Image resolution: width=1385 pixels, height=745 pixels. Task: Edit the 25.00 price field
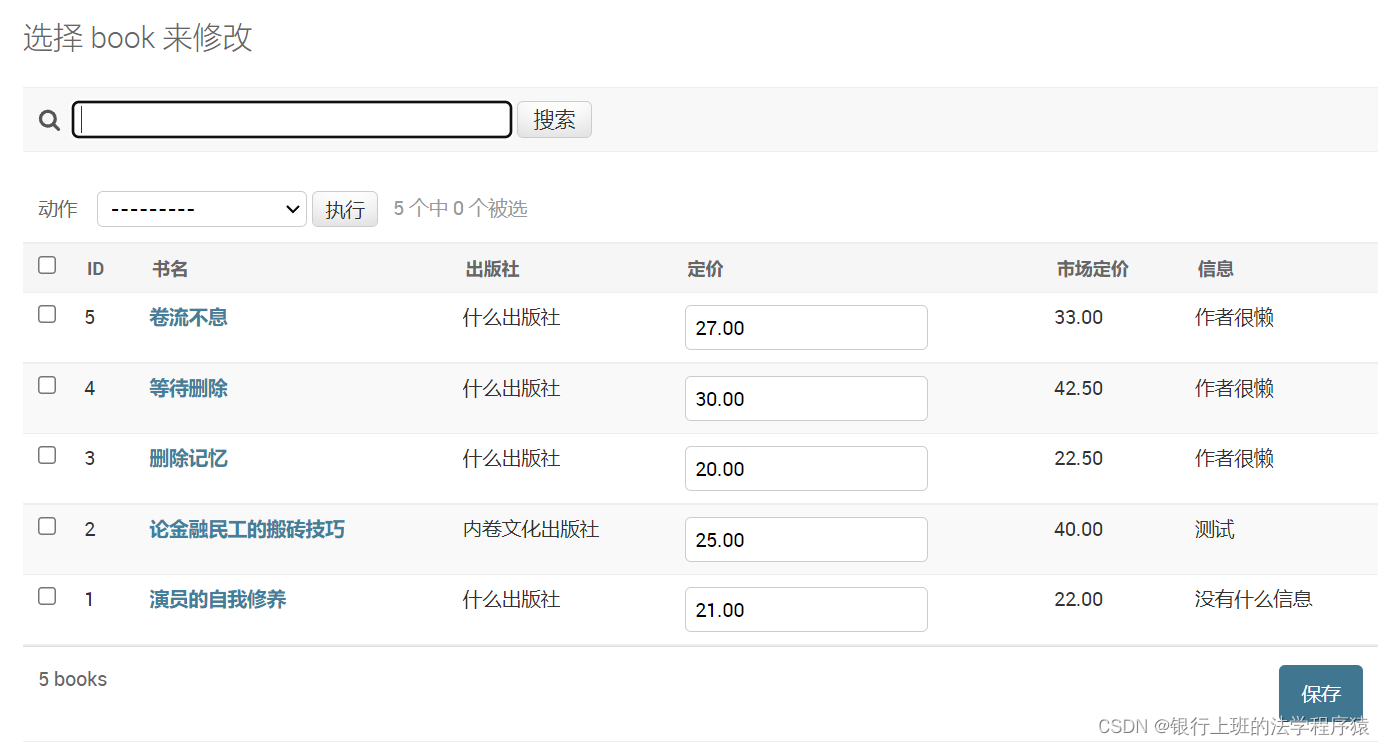[806, 539]
